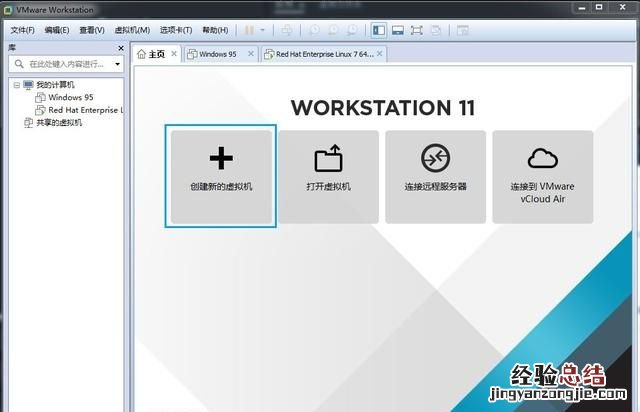The width and height of the screenshot is (640, 412).
Task: Open the 帮助(H) menu
Action: [215, 30]
